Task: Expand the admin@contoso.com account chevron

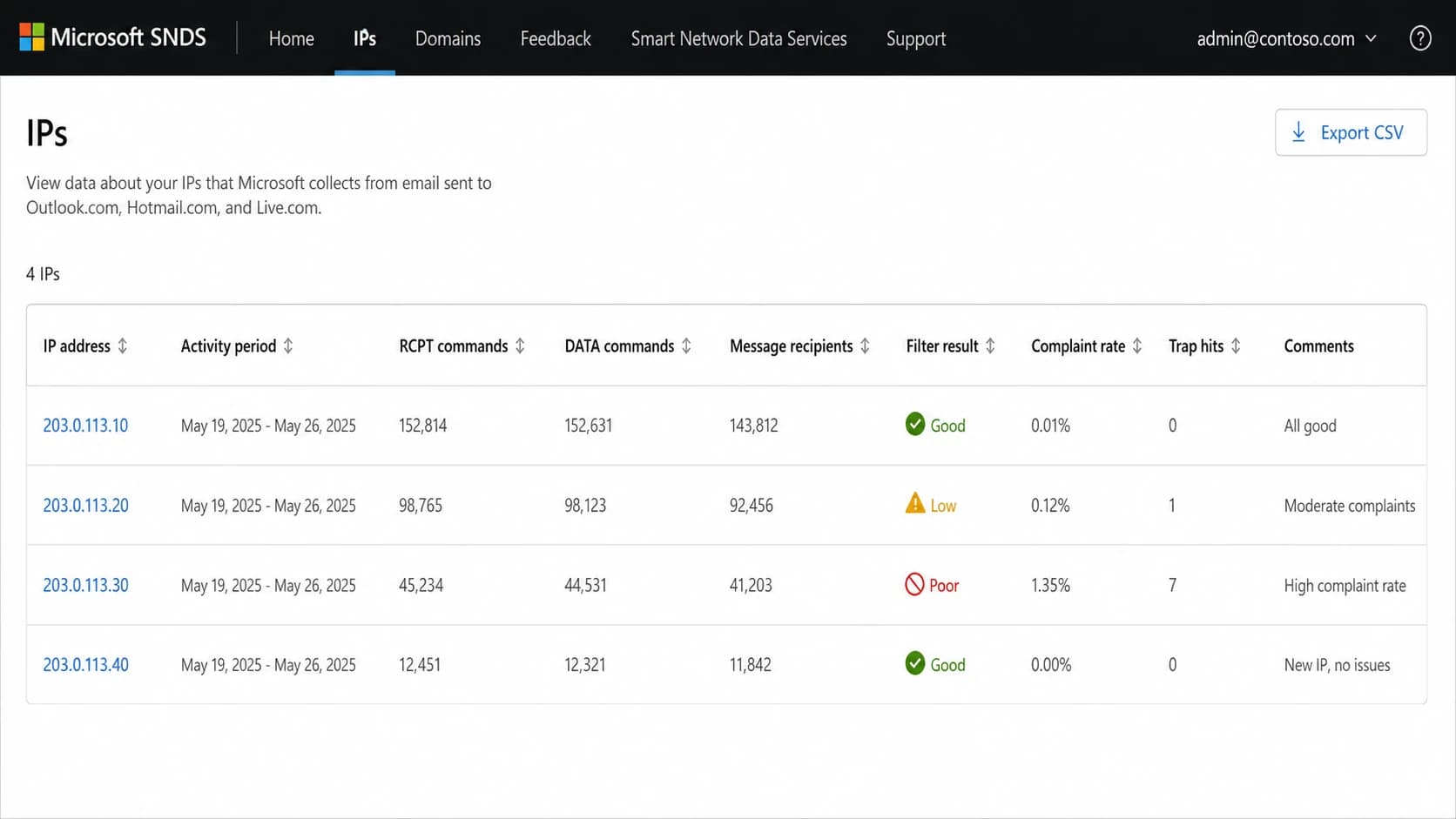Action: (1371, 38)
